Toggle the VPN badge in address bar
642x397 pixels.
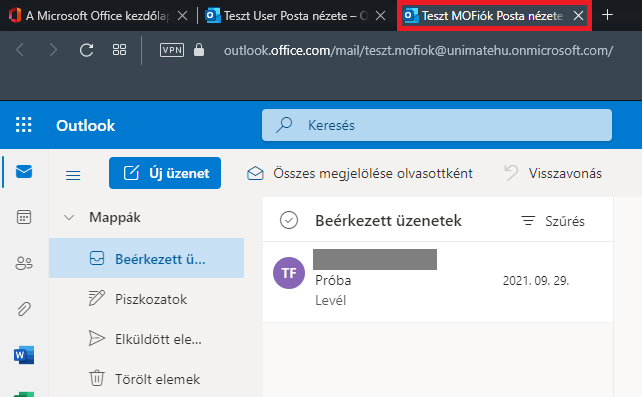pyautogui.click(x=172, y=50)
